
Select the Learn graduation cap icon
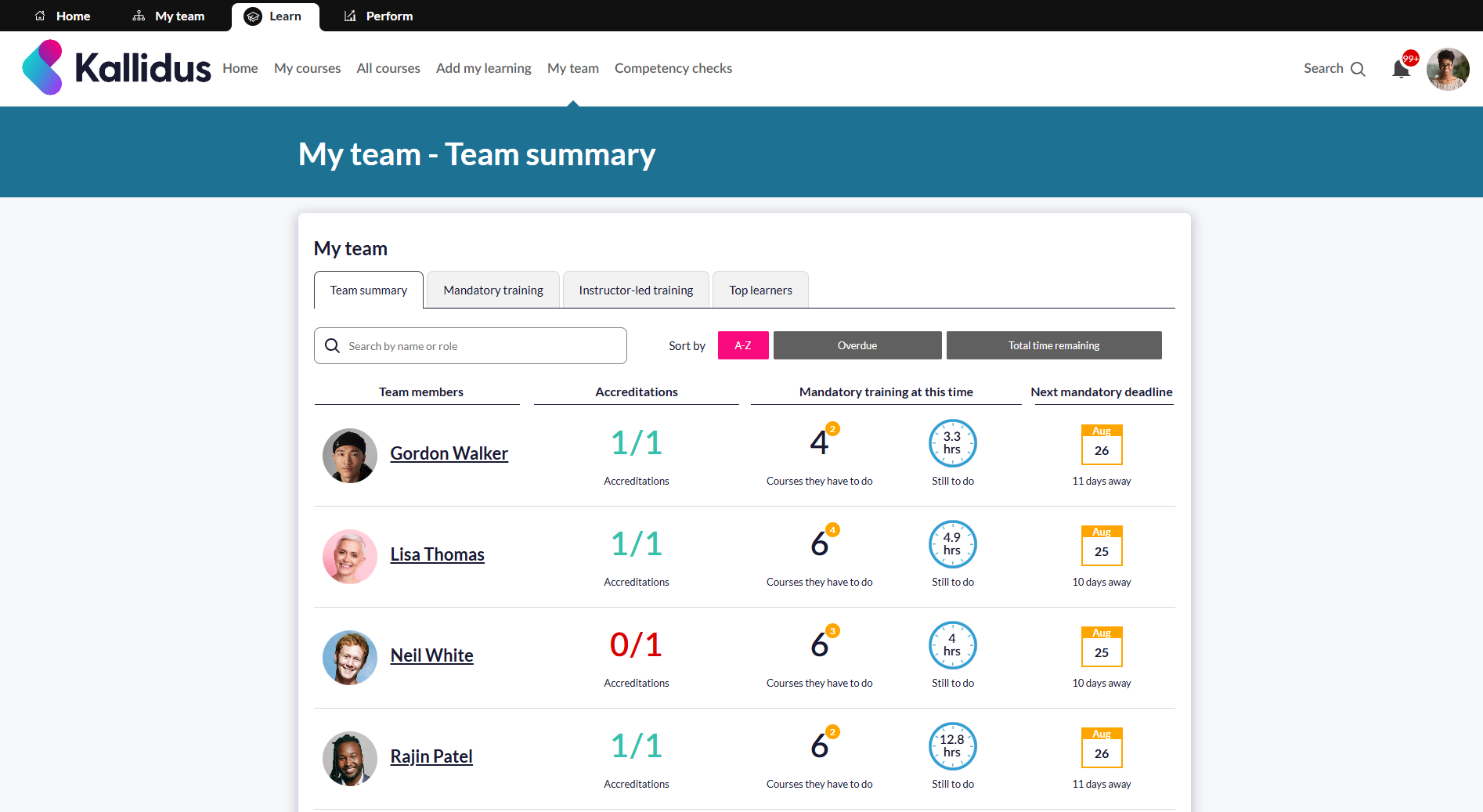point(252,16)
